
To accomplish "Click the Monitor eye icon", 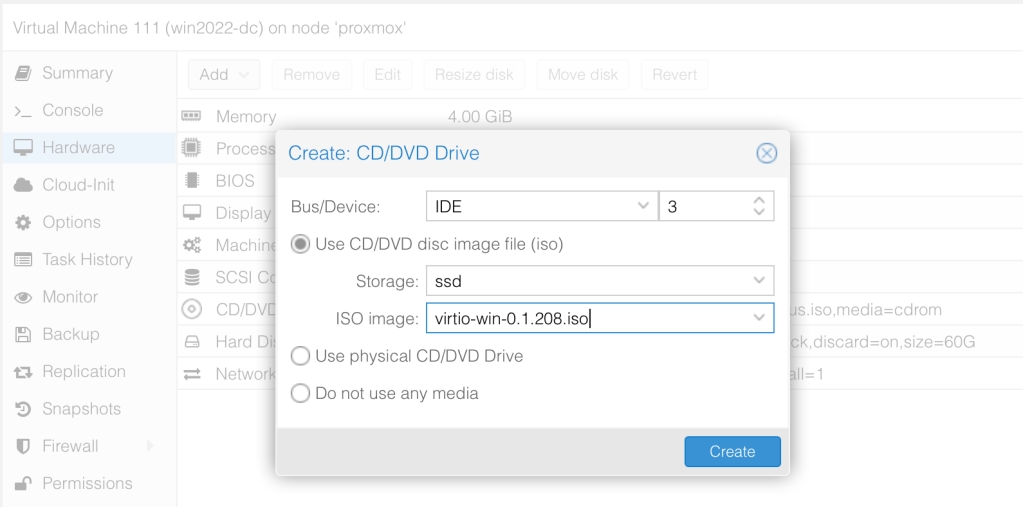I will click(23, 297).
